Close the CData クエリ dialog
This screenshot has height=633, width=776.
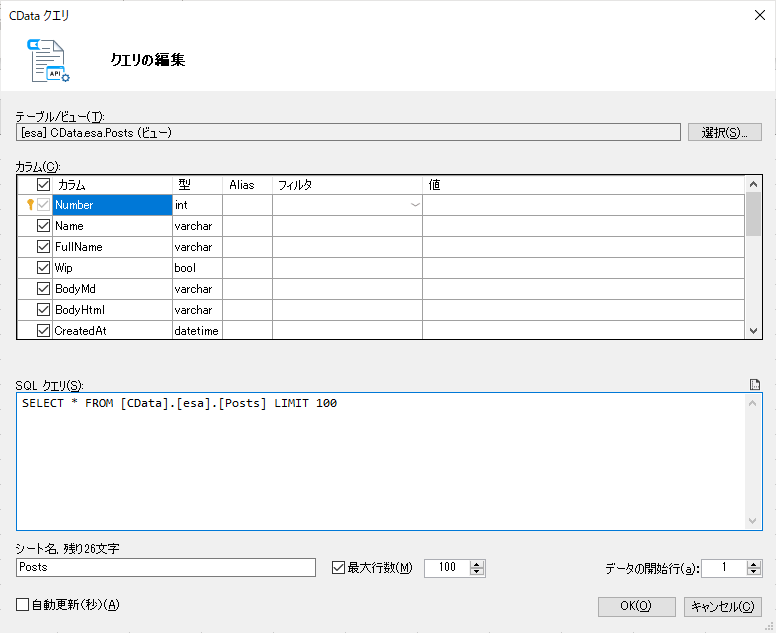click(760, 15)
